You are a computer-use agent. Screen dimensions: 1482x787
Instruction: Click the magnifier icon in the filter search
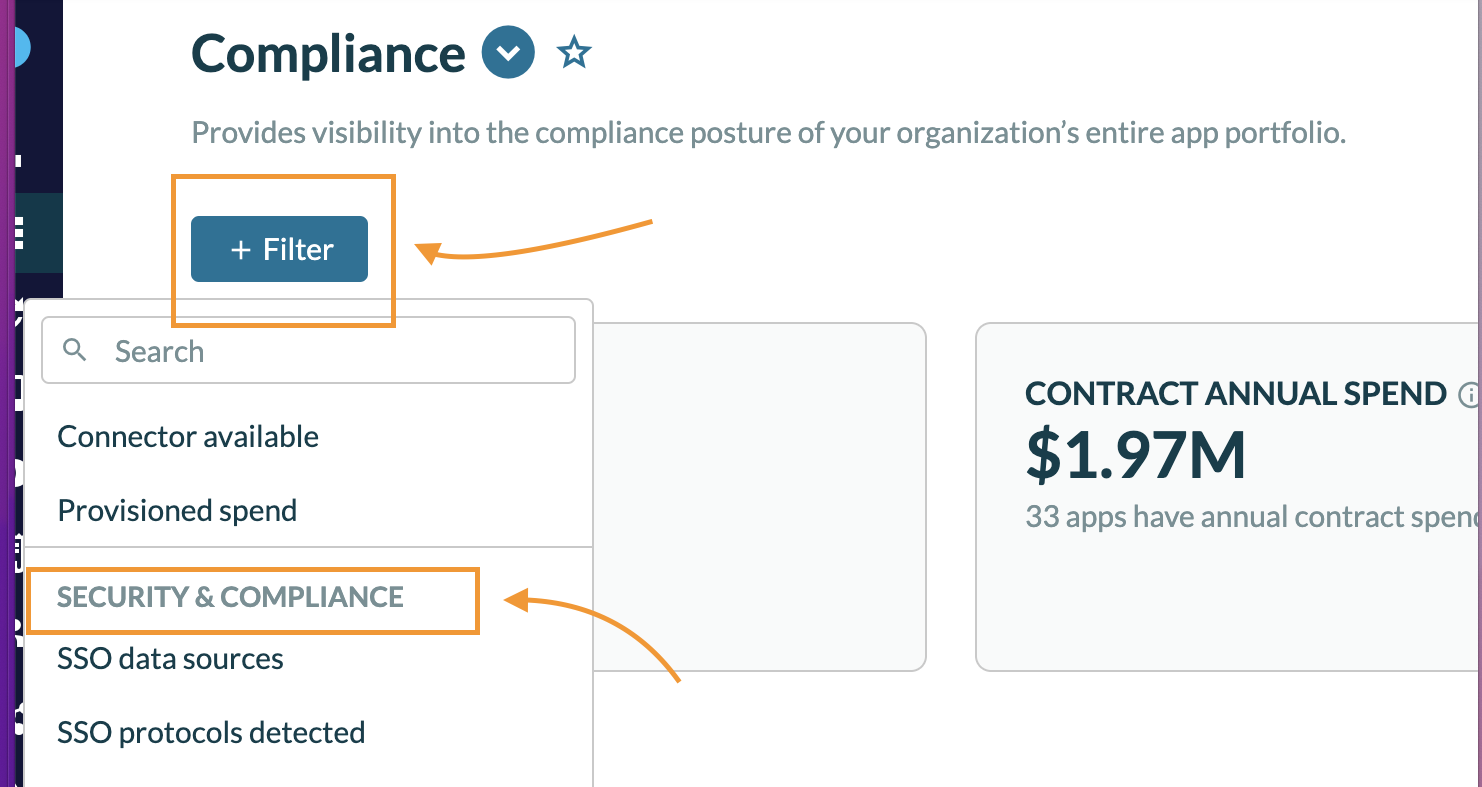click(x=75, y=350)
